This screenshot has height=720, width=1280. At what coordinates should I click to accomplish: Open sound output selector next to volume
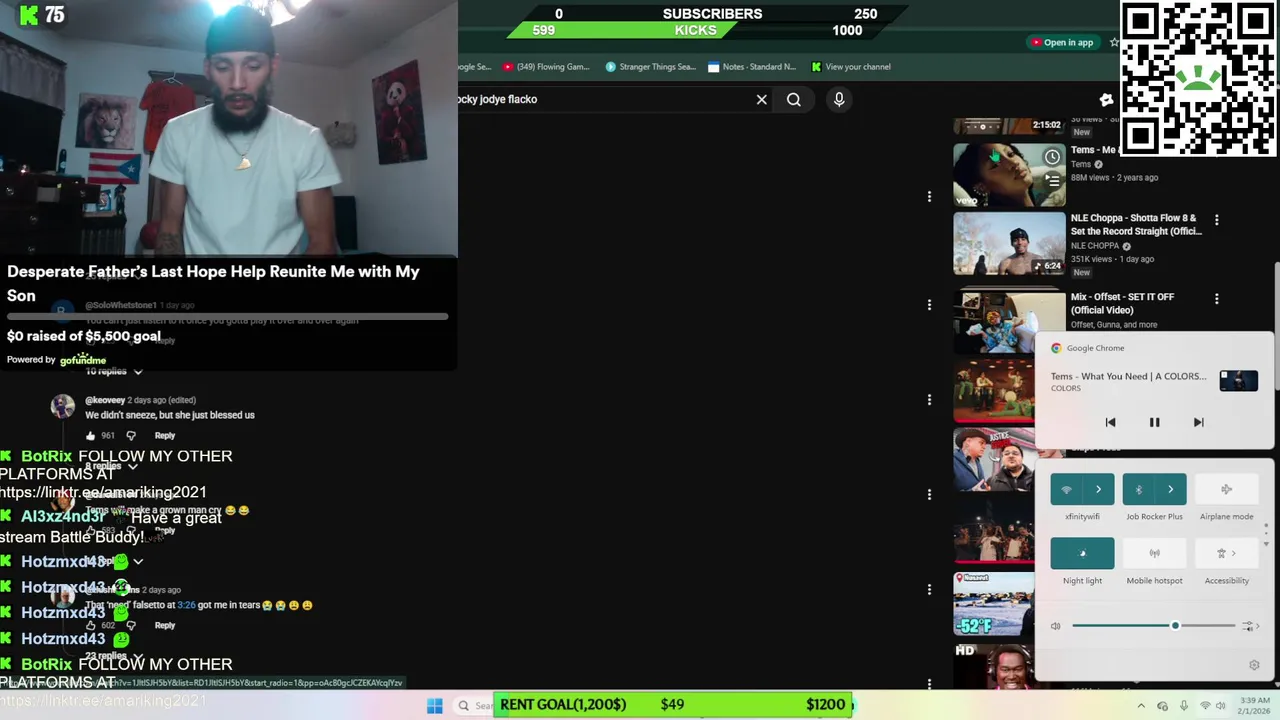[1249, 626]
